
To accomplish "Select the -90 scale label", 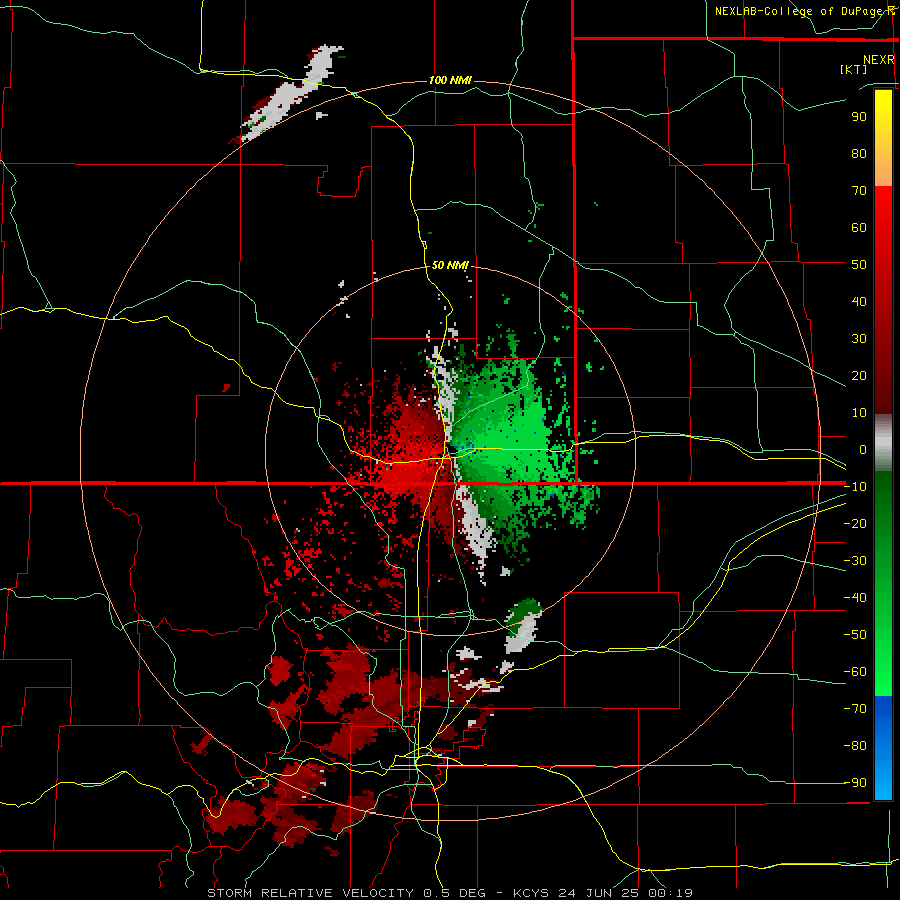I will click(x=855, y=783).
